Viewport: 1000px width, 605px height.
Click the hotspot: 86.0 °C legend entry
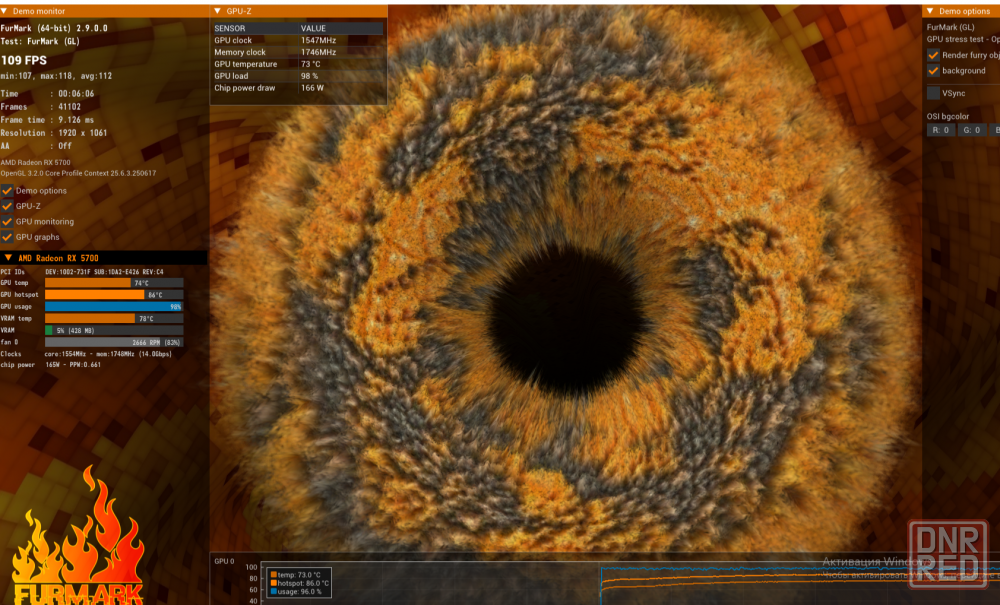tap(300, 583)
